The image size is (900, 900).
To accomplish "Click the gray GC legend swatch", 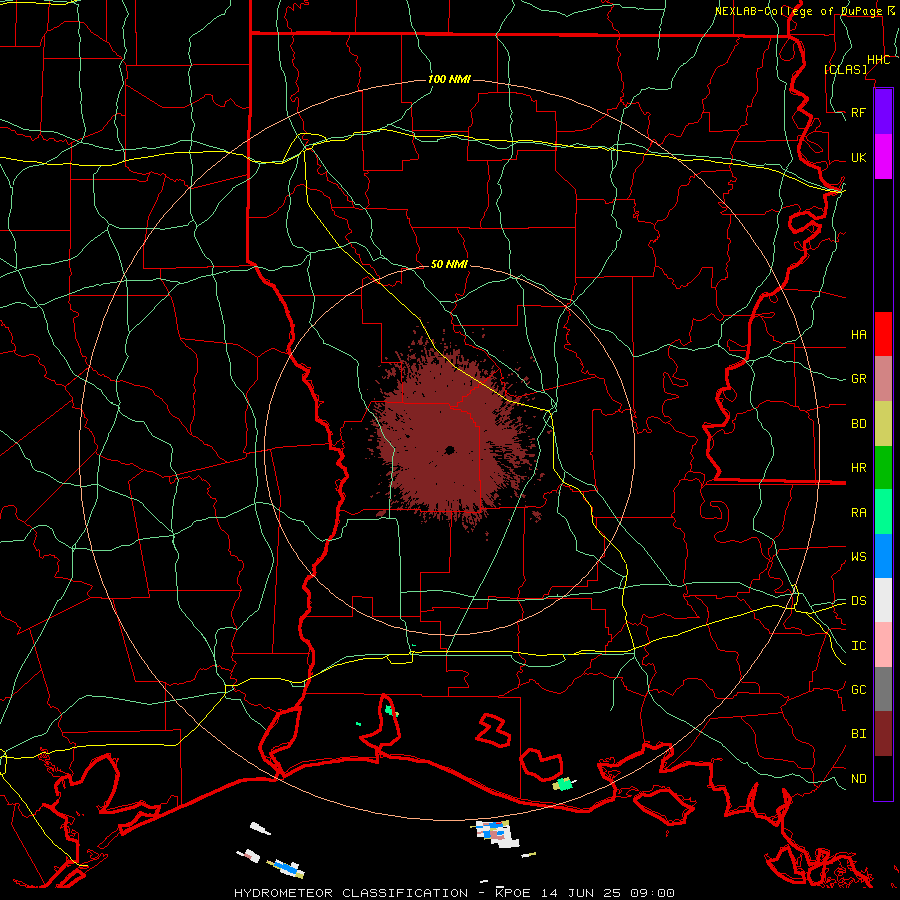I will (x=883, y=689).
